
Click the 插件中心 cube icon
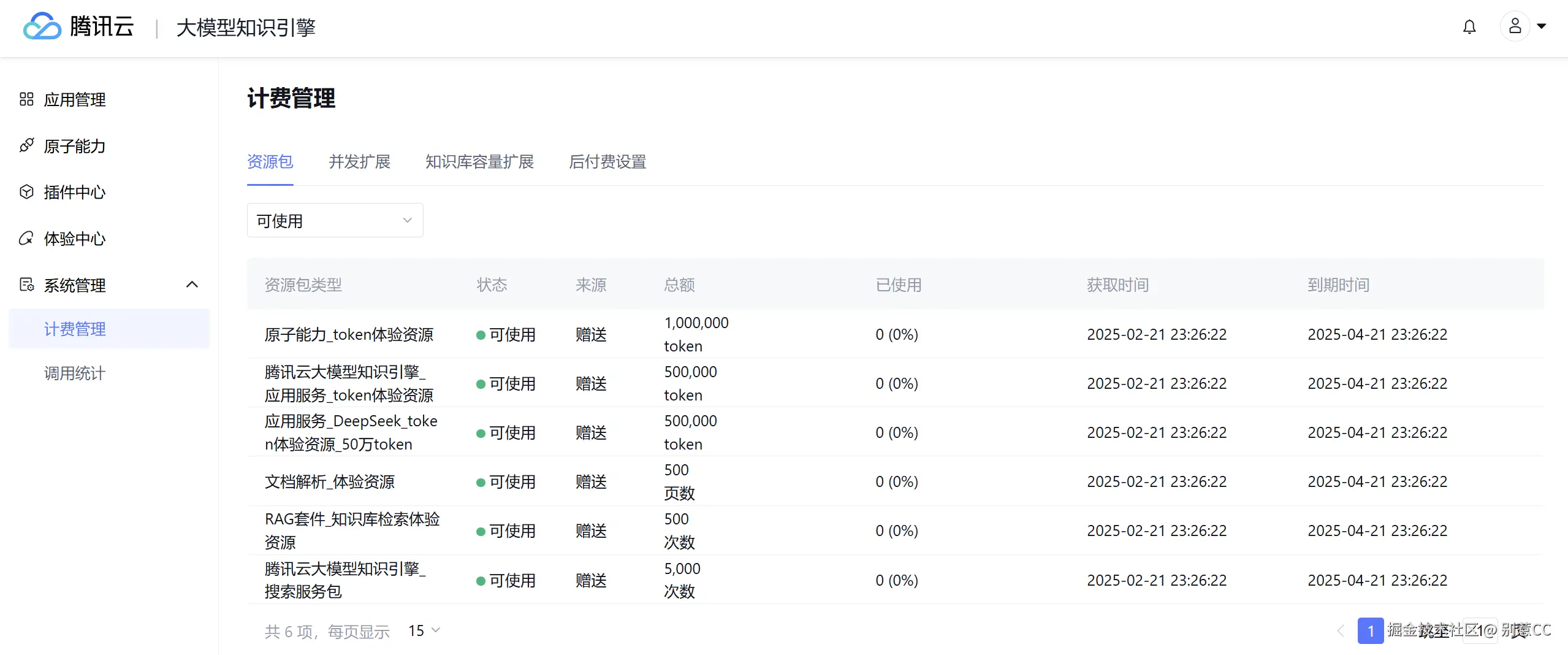(26, 192)
